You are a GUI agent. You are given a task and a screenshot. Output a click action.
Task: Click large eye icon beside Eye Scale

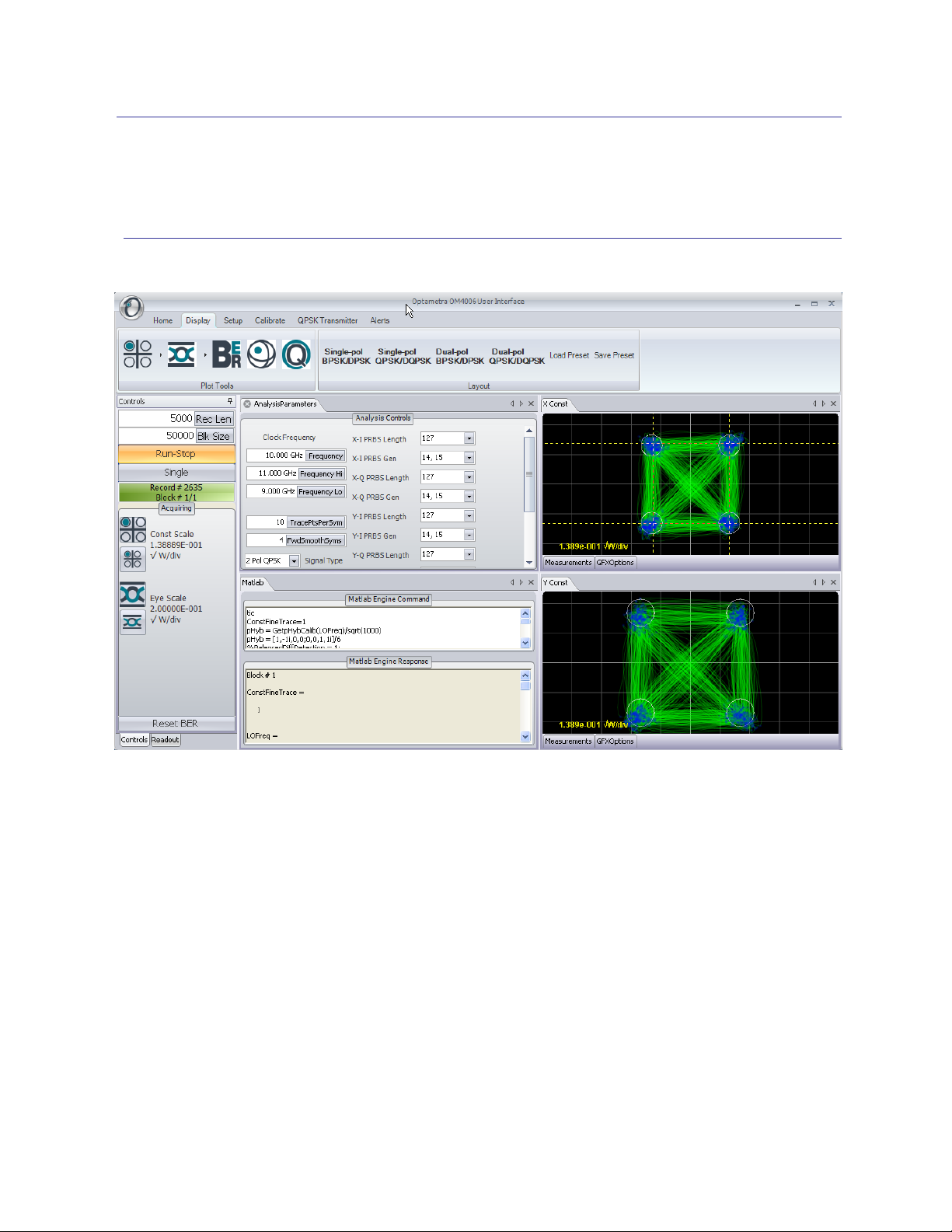click(133, 595)
